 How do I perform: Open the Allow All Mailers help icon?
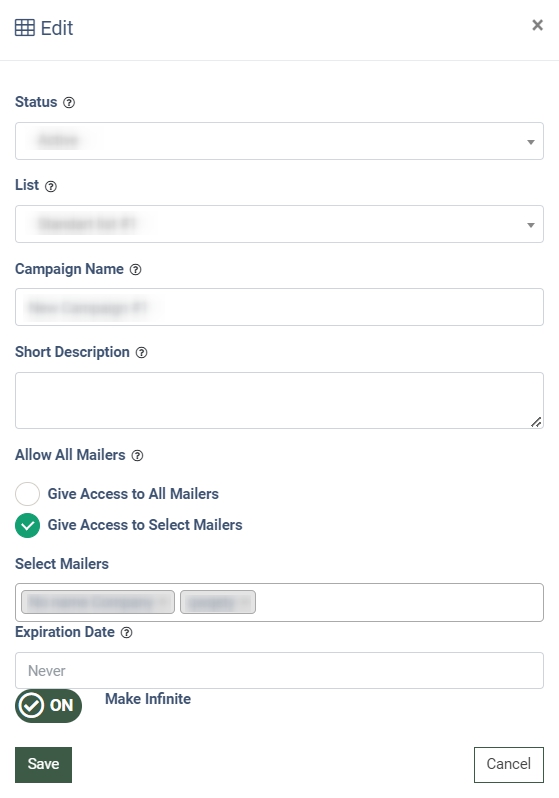137,455
